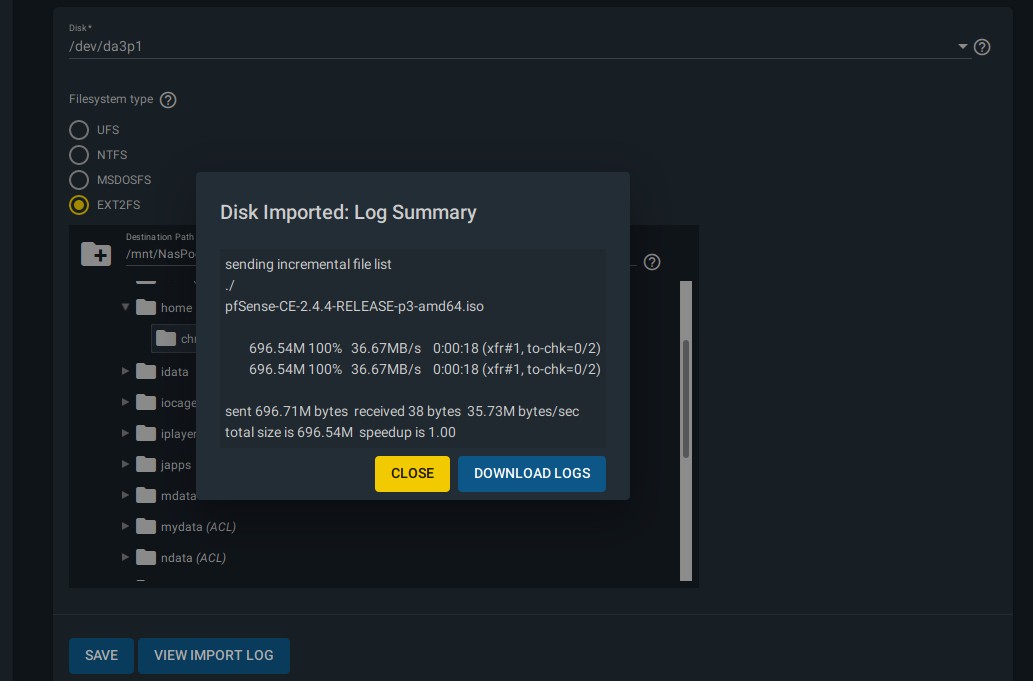
Task: Select the mdata folder icon
Action: 146,495
